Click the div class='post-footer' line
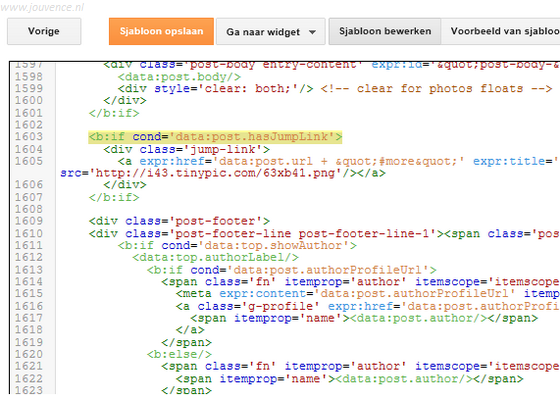 point(179,221)
